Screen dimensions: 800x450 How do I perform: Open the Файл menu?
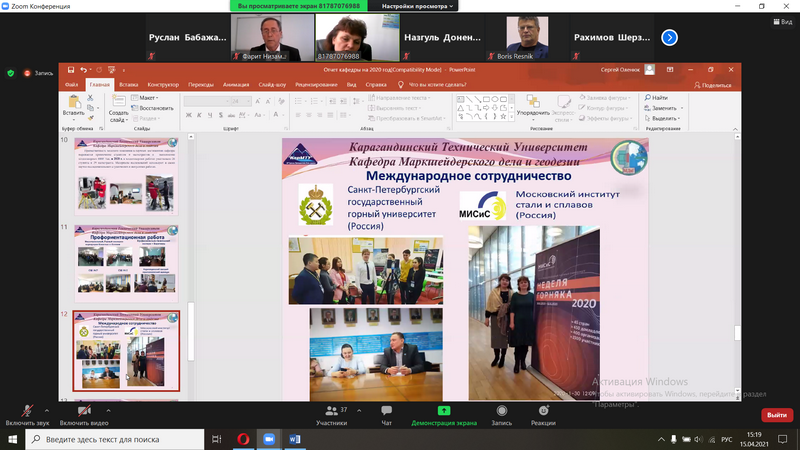[71, 85]
